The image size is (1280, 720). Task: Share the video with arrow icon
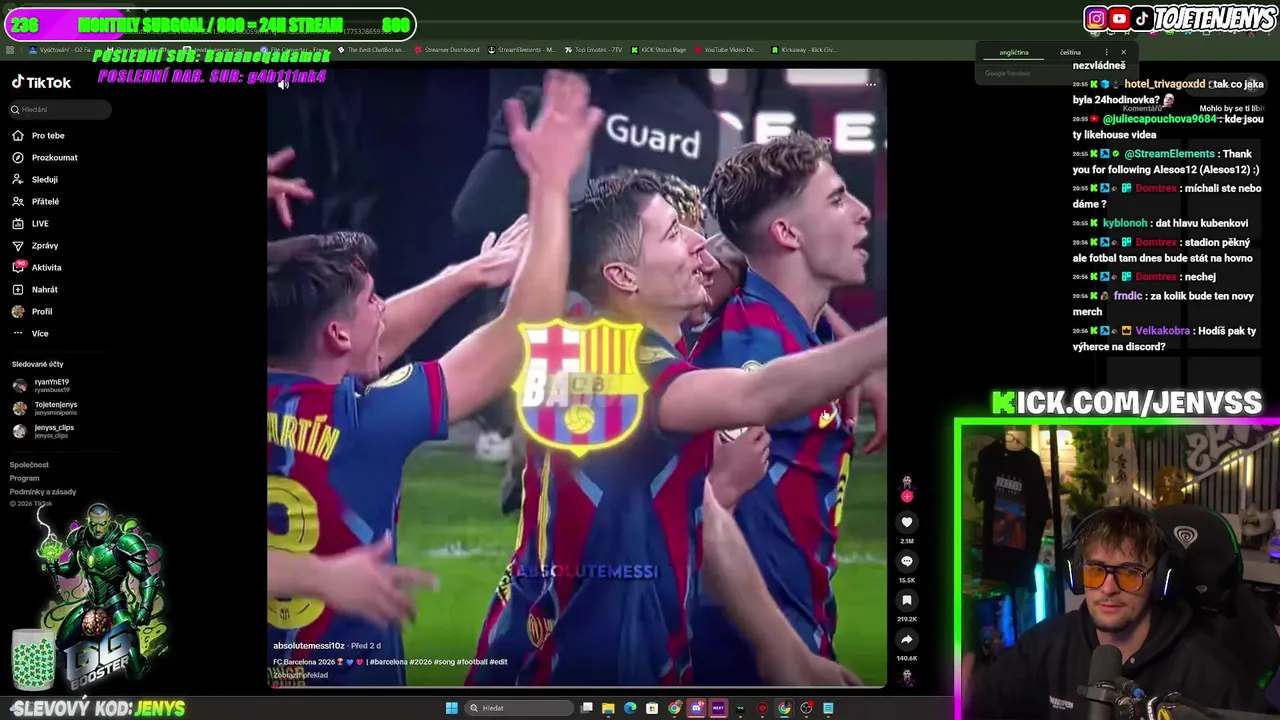coord(907,639)
